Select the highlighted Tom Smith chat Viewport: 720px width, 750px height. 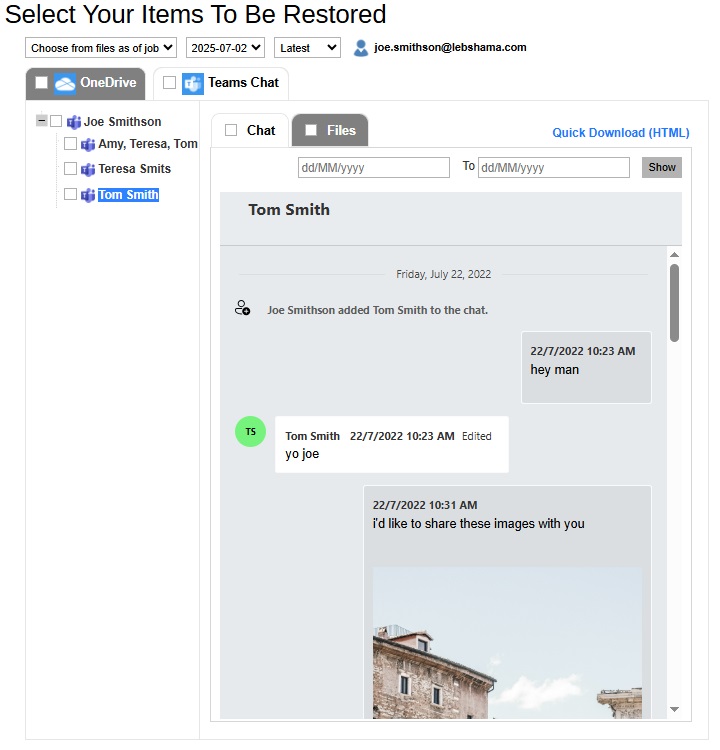pyautogui.click(x=128, y=195)
